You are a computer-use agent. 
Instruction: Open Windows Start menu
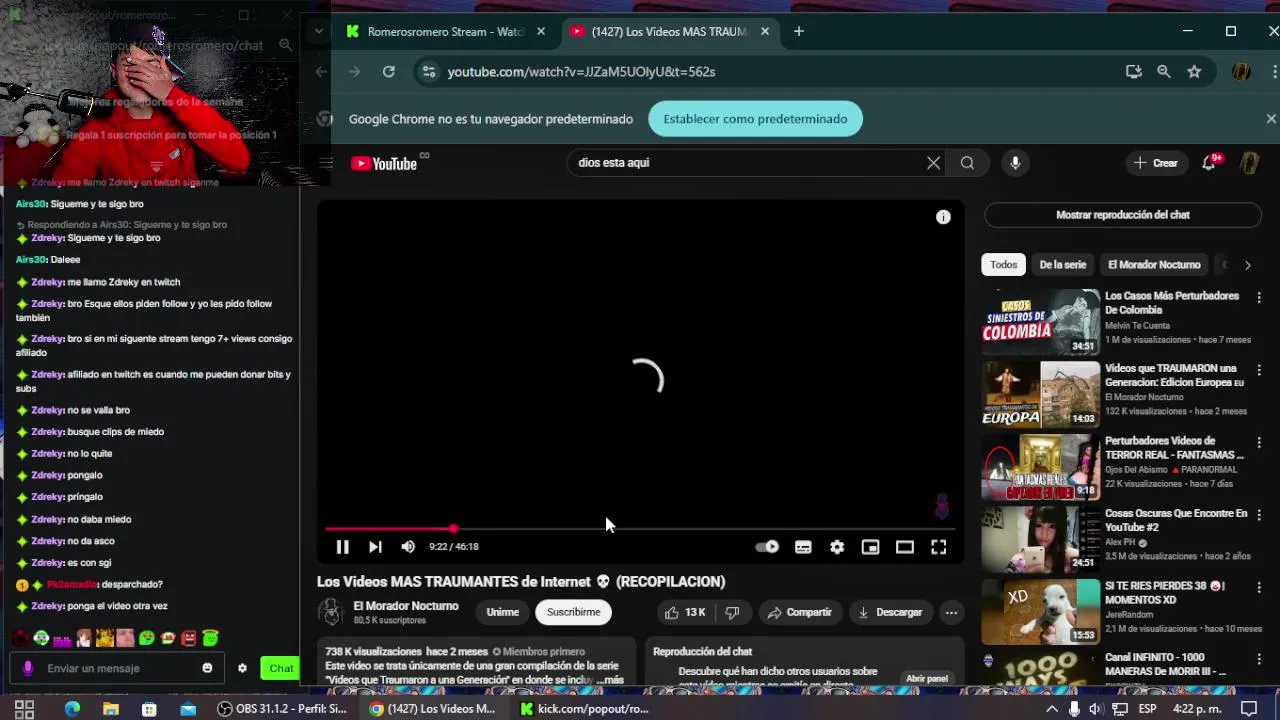pos(25,709)
